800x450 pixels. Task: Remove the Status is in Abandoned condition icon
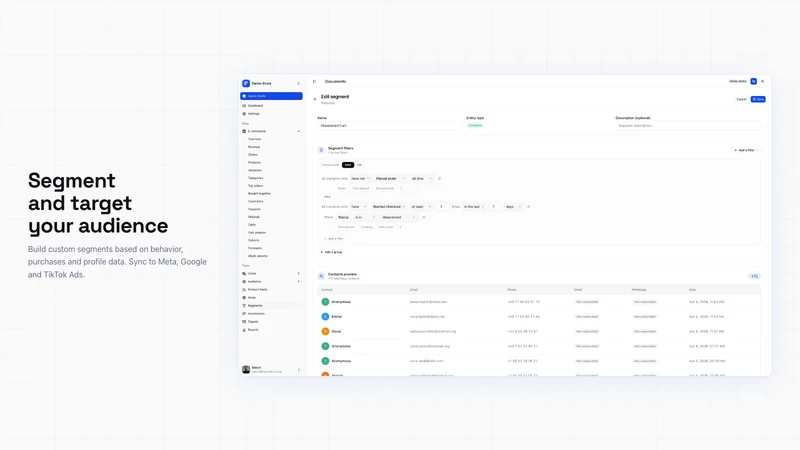(x=423, y=217)
